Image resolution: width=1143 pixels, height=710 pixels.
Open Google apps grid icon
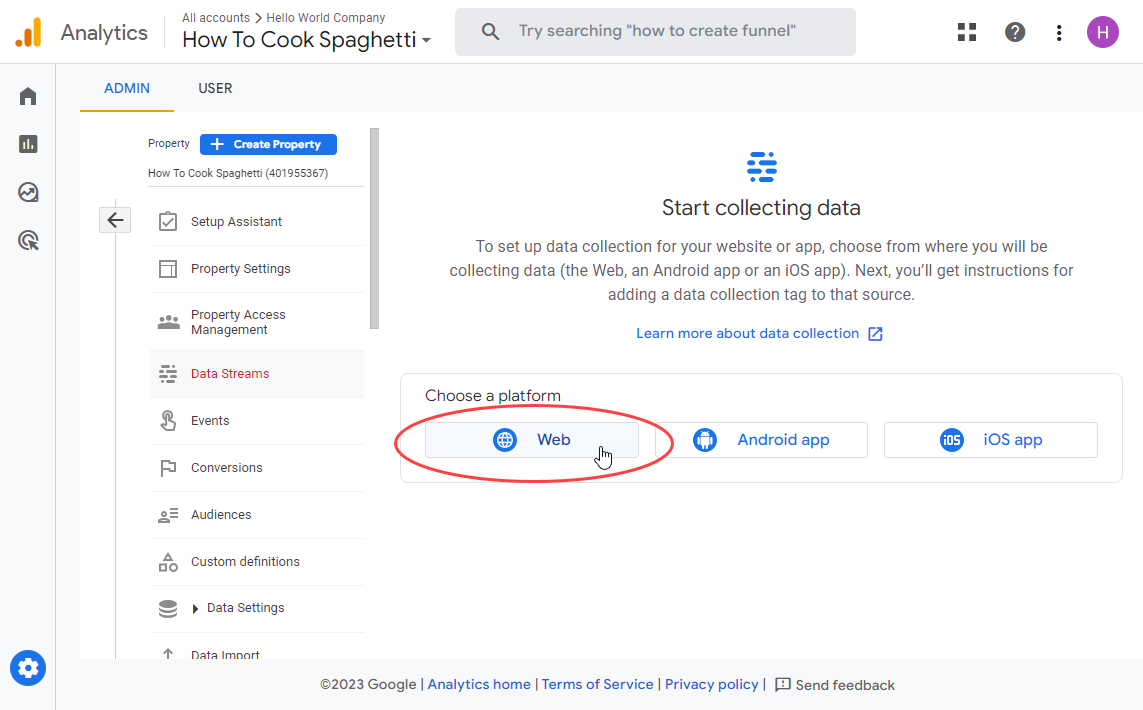967,32
